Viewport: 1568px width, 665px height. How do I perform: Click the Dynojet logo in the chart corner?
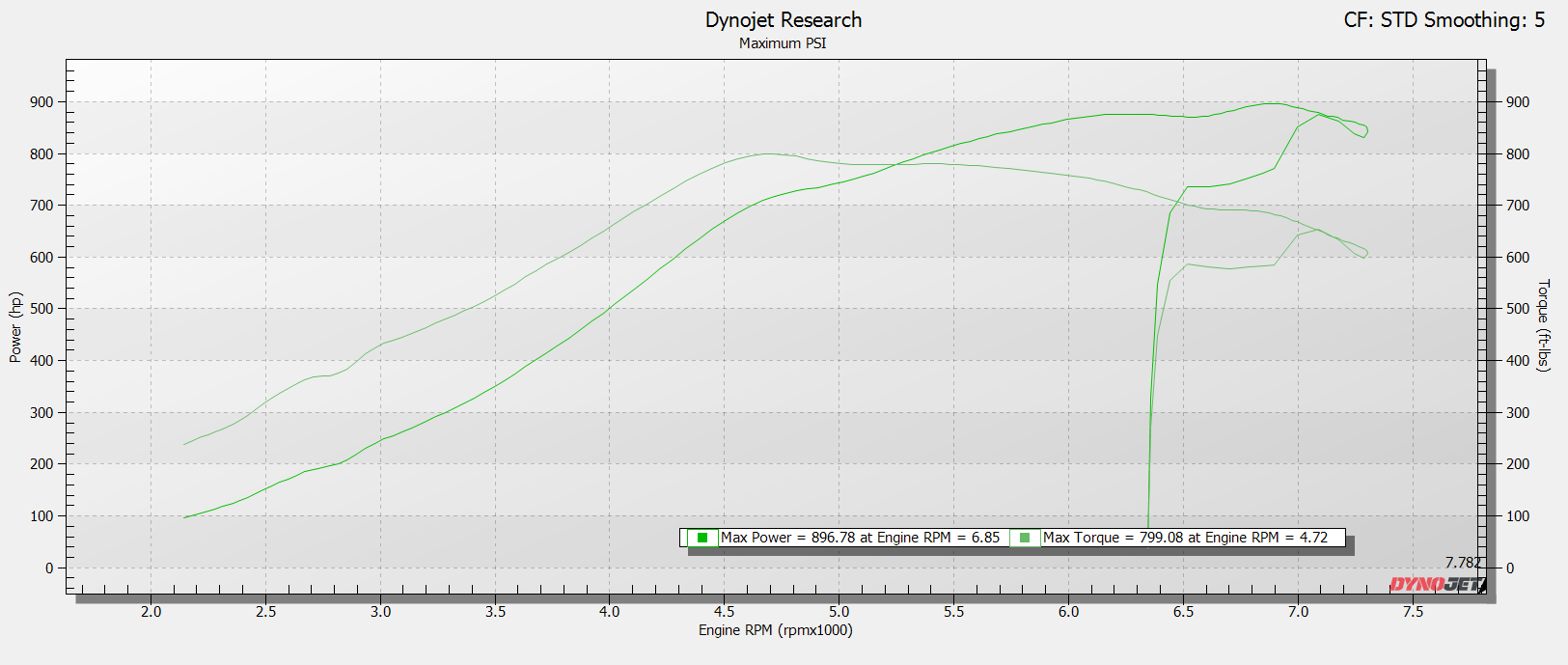pyautogui.click(x=1437, y=584)
